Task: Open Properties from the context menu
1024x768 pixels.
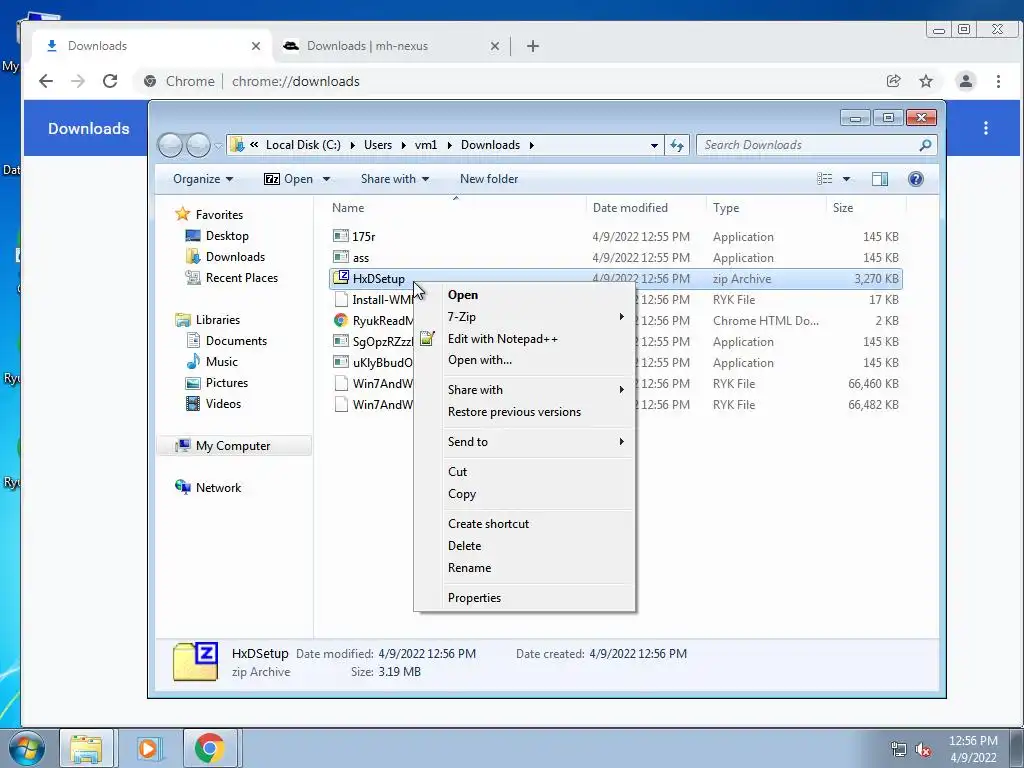Action: (x=475, y=598)
